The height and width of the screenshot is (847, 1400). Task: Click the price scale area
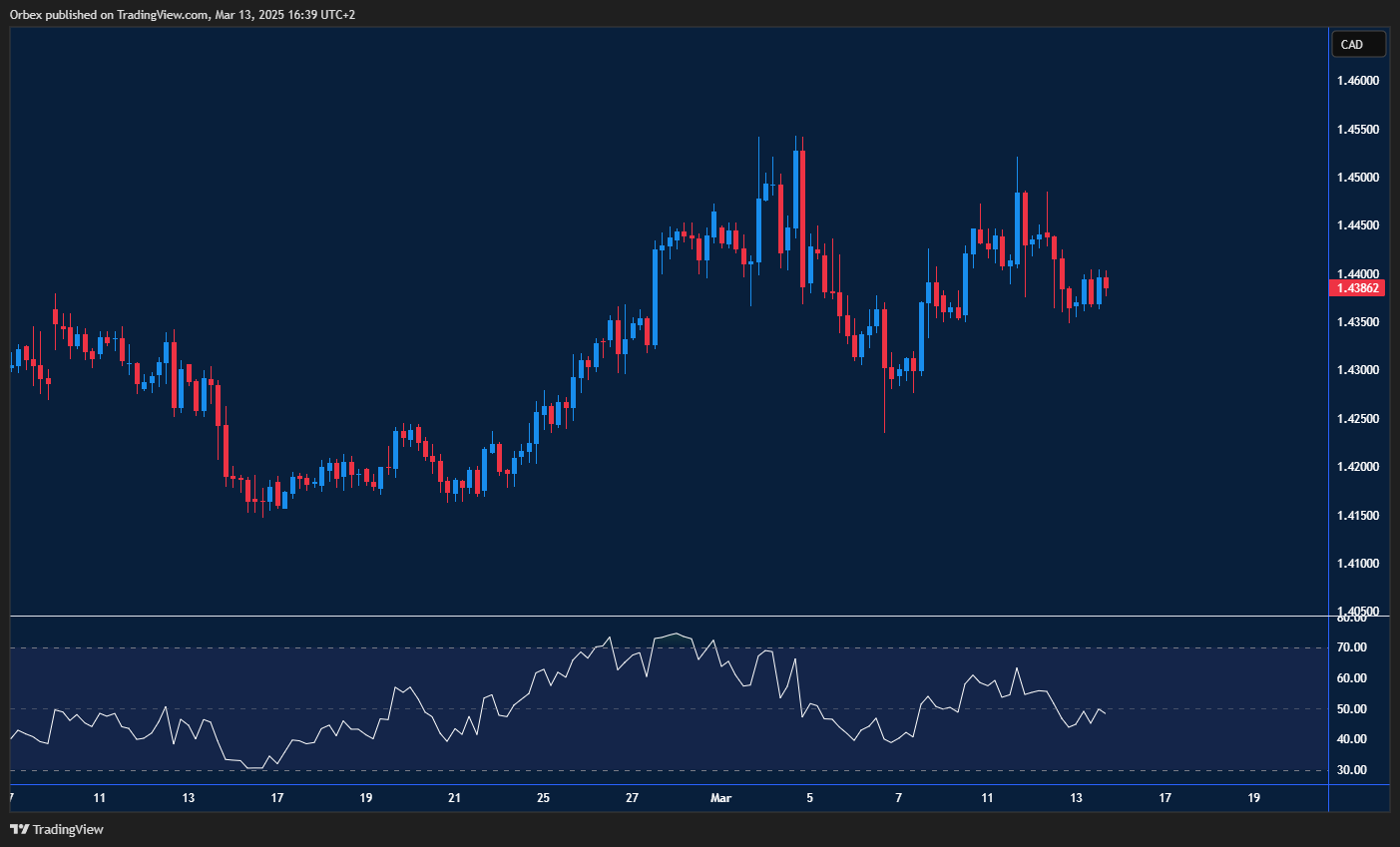click(x=1357, y=399)
